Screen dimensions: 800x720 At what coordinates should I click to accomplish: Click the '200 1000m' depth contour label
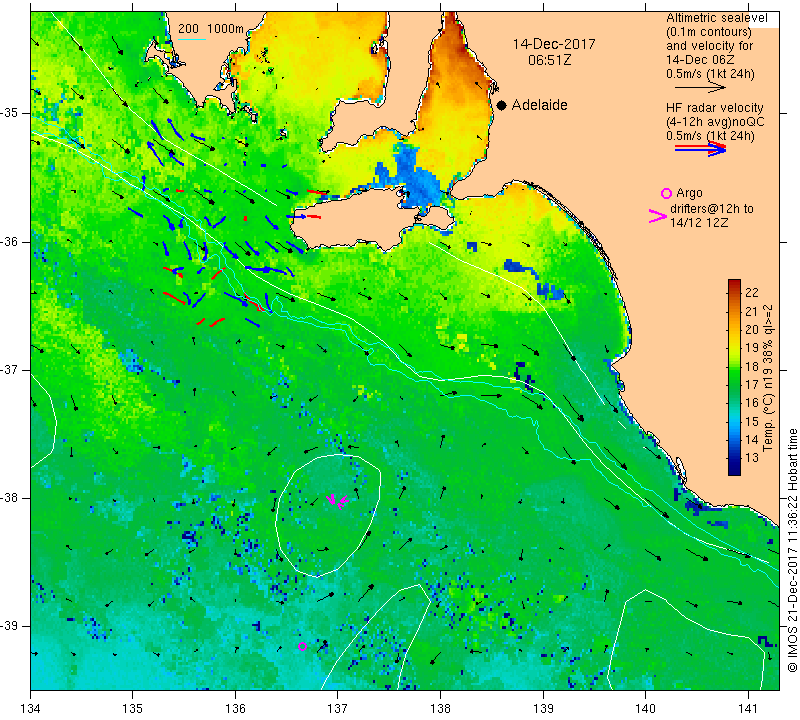pos(211,29)
